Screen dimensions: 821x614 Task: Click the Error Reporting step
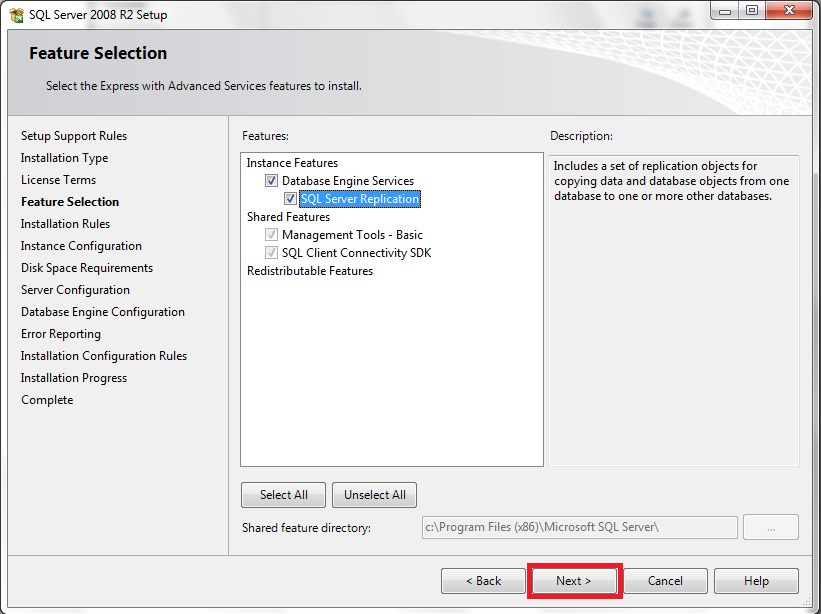point(61,334)
